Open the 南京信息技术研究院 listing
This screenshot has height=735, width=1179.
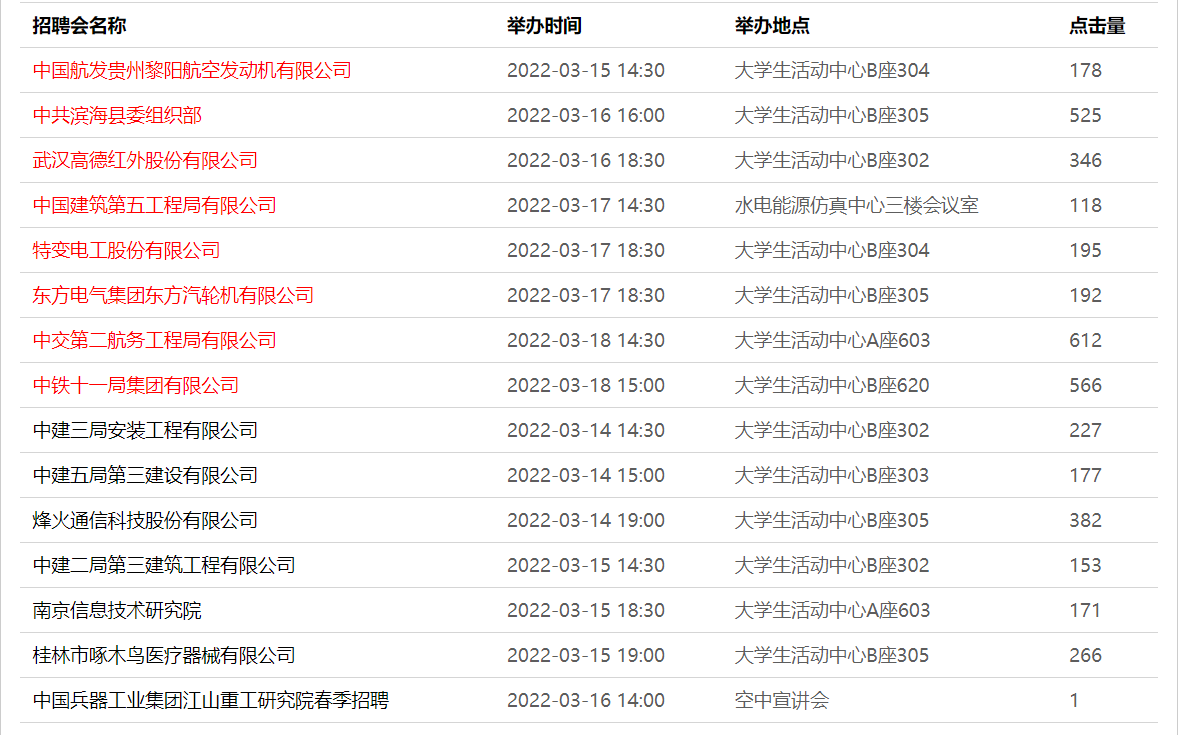117,611
